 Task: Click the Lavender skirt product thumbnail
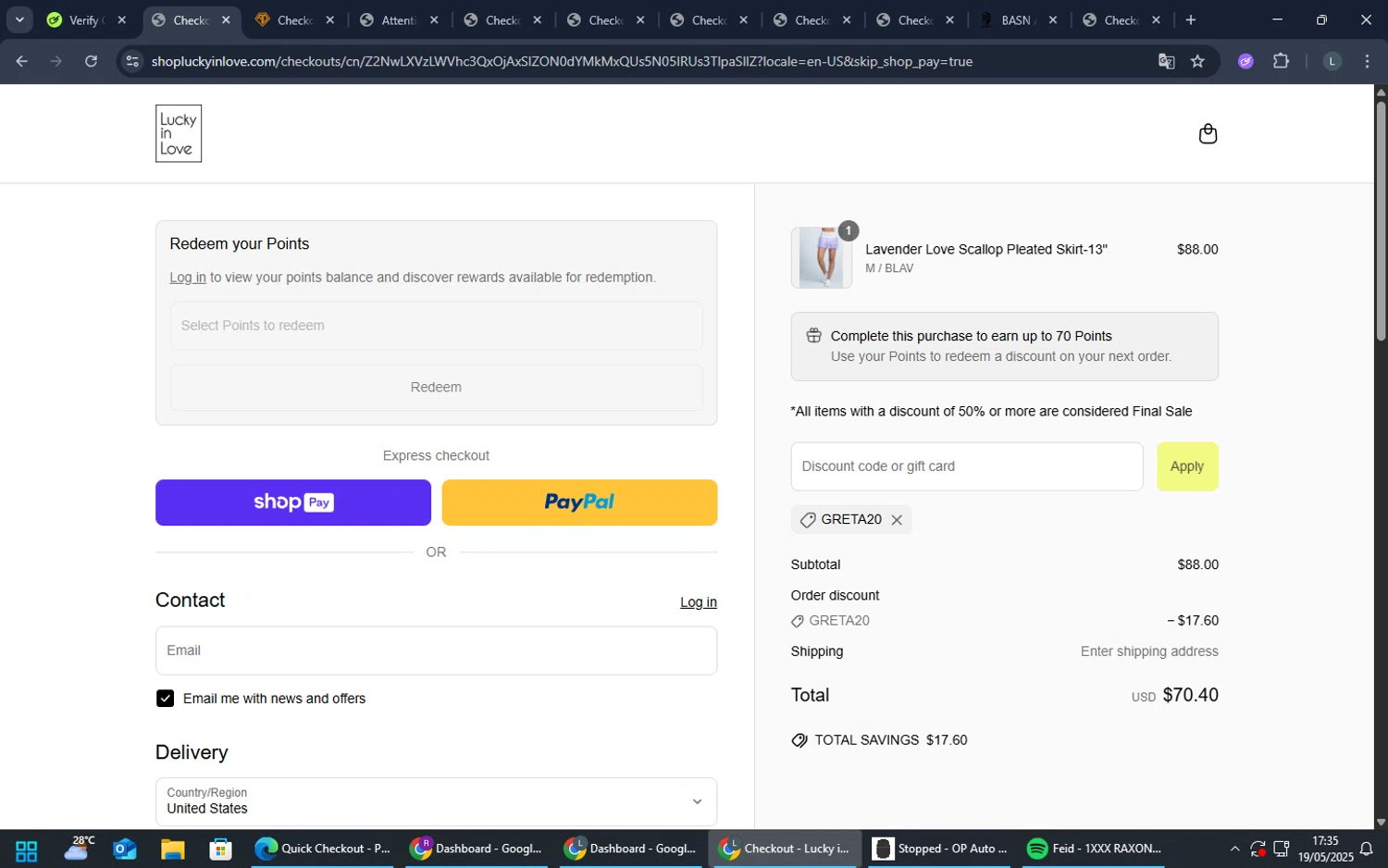pyautogui.click(x=822, y=258)
